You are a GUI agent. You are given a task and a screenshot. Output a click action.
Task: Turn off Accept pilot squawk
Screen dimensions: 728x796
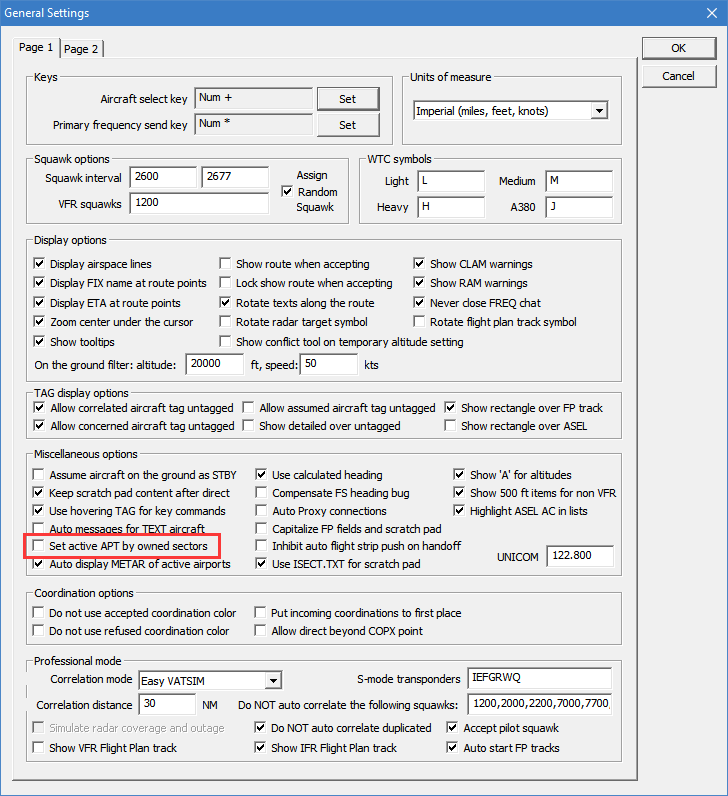pos(453,728)
